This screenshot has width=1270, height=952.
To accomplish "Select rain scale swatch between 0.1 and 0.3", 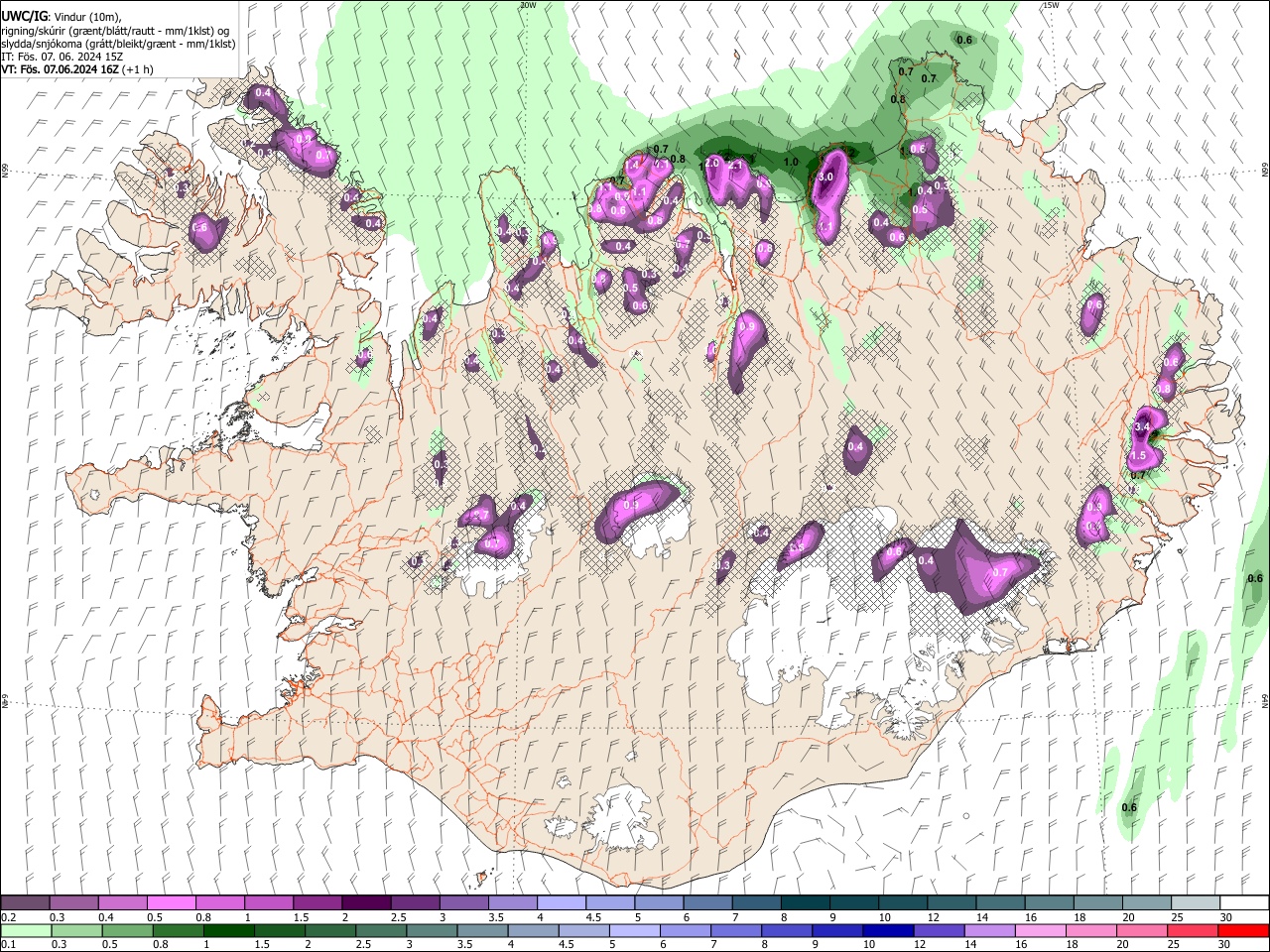I will point(26,930).
